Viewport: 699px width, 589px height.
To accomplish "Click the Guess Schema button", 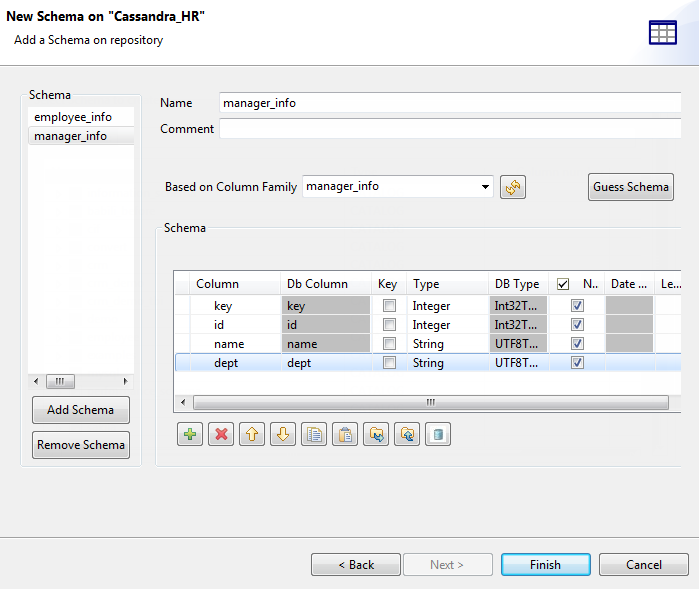I will [631, 187].
